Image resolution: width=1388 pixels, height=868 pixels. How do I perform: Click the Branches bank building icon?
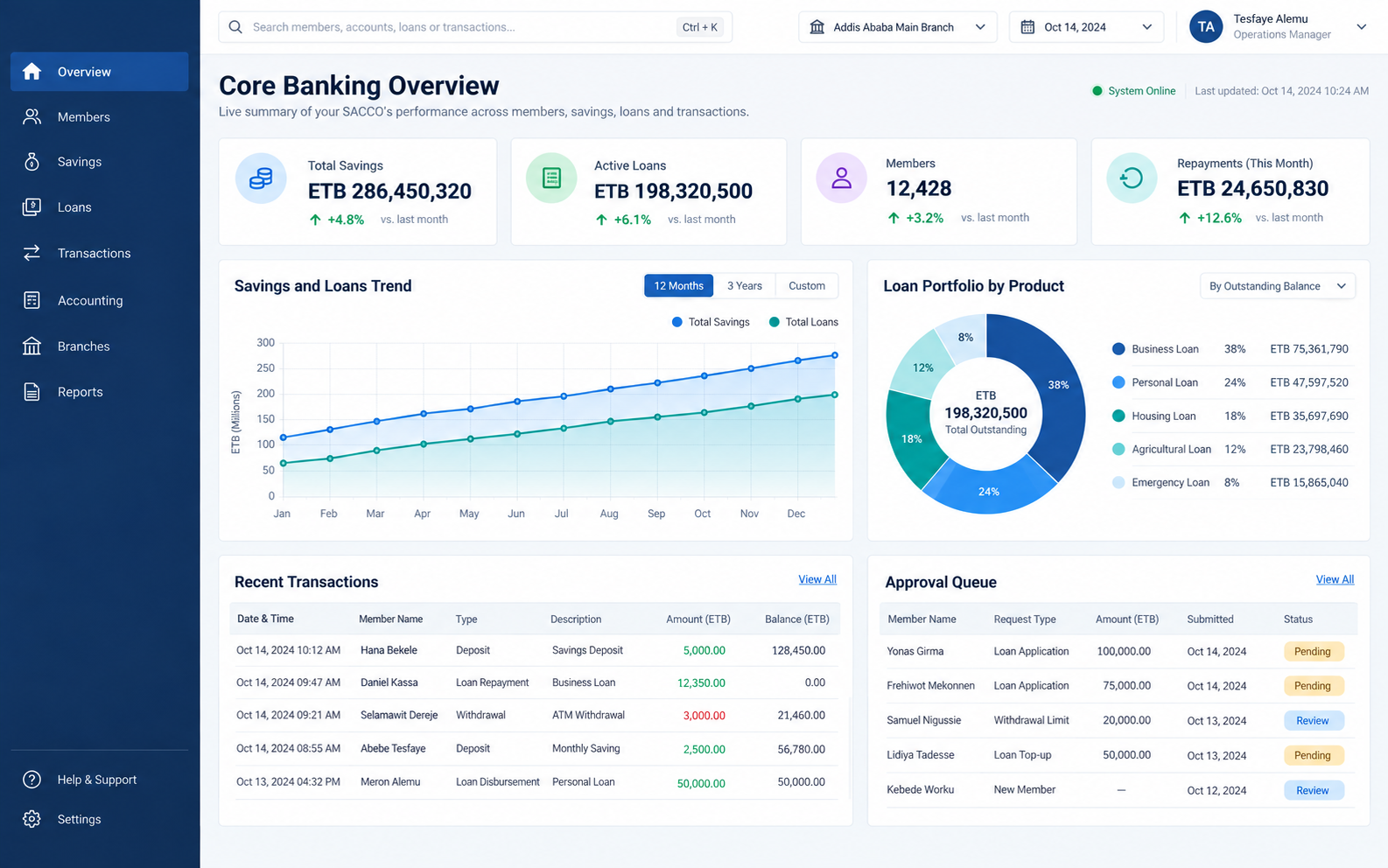32,346
